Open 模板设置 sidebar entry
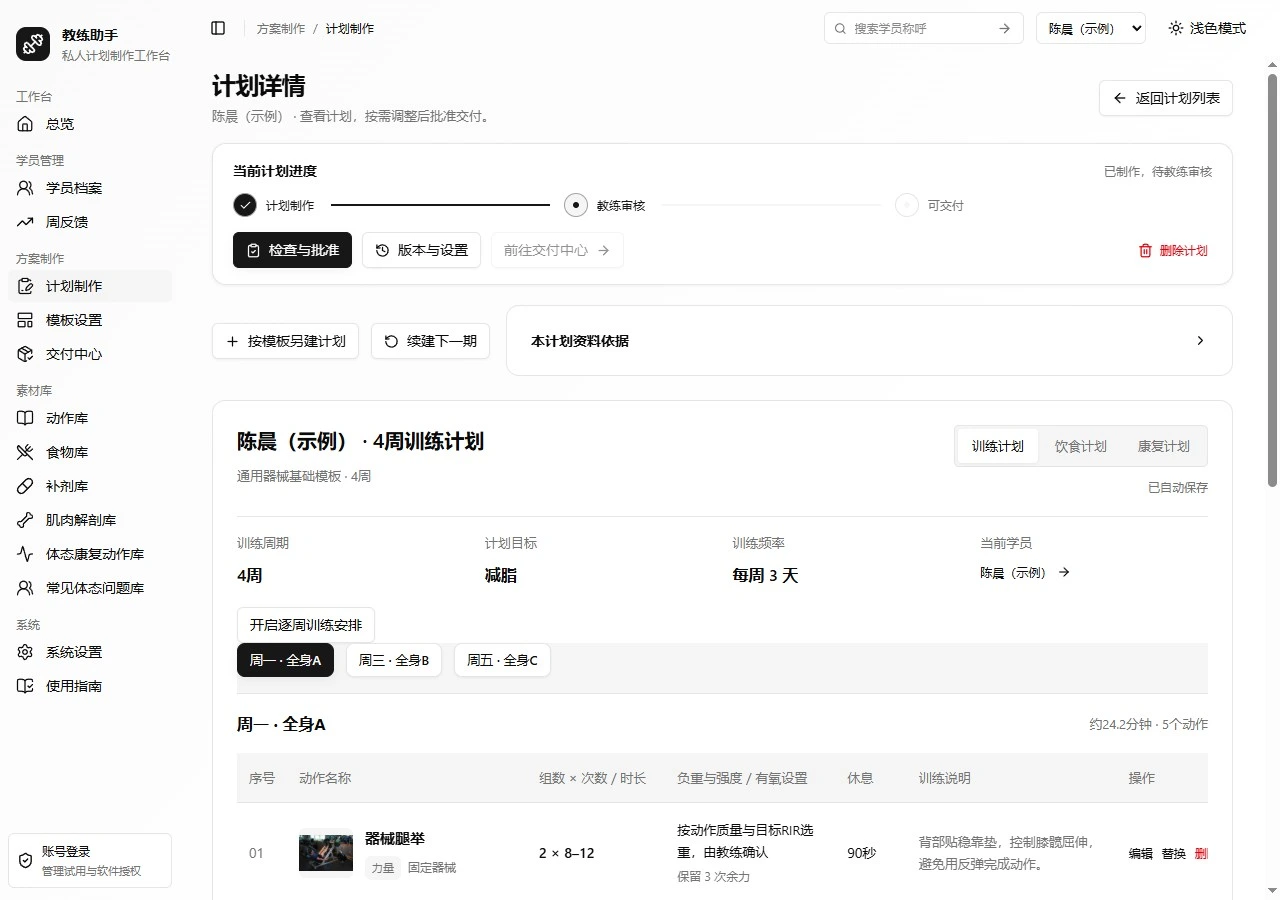This screenshot has width=1280, height=900. pyautogui.click(x=90, y=320)
